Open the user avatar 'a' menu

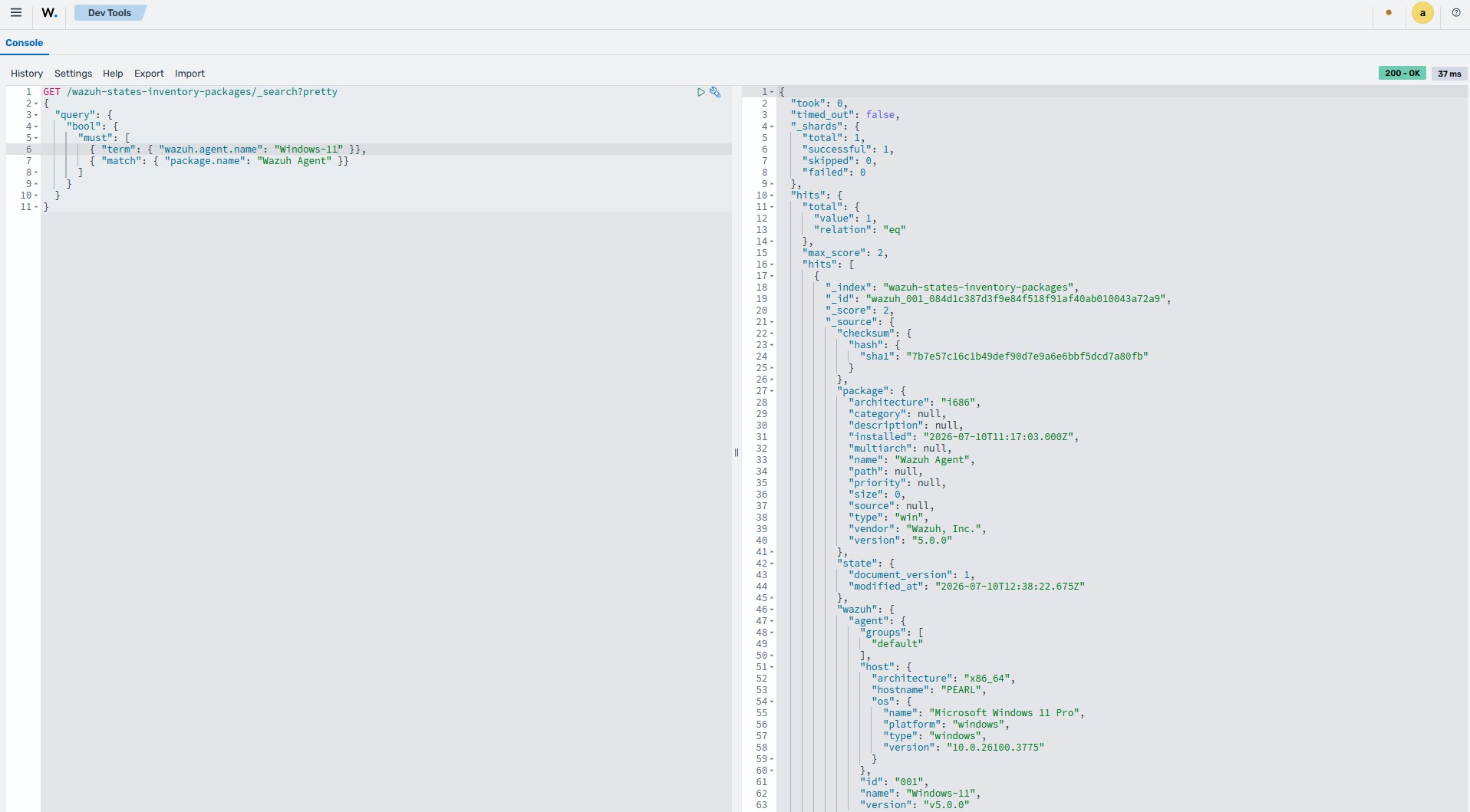pyautogui.click(x=1422, y=13)
